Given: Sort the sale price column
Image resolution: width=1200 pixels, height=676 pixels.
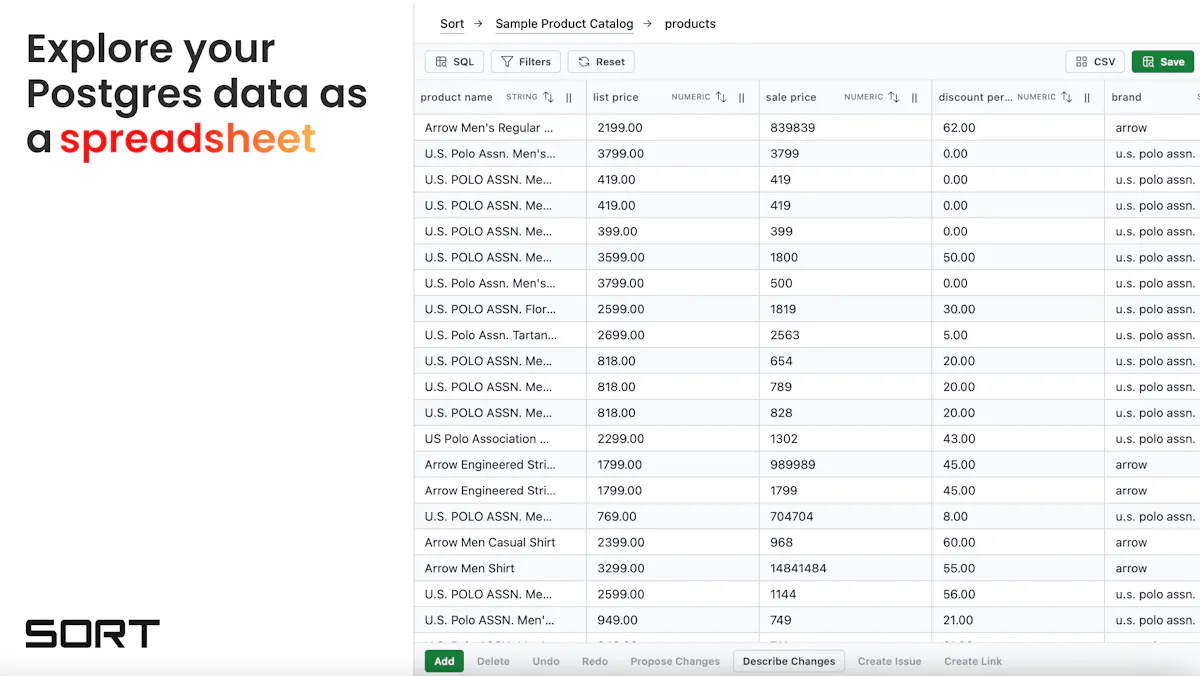Looking at the screenshot, I should [894, 97].
